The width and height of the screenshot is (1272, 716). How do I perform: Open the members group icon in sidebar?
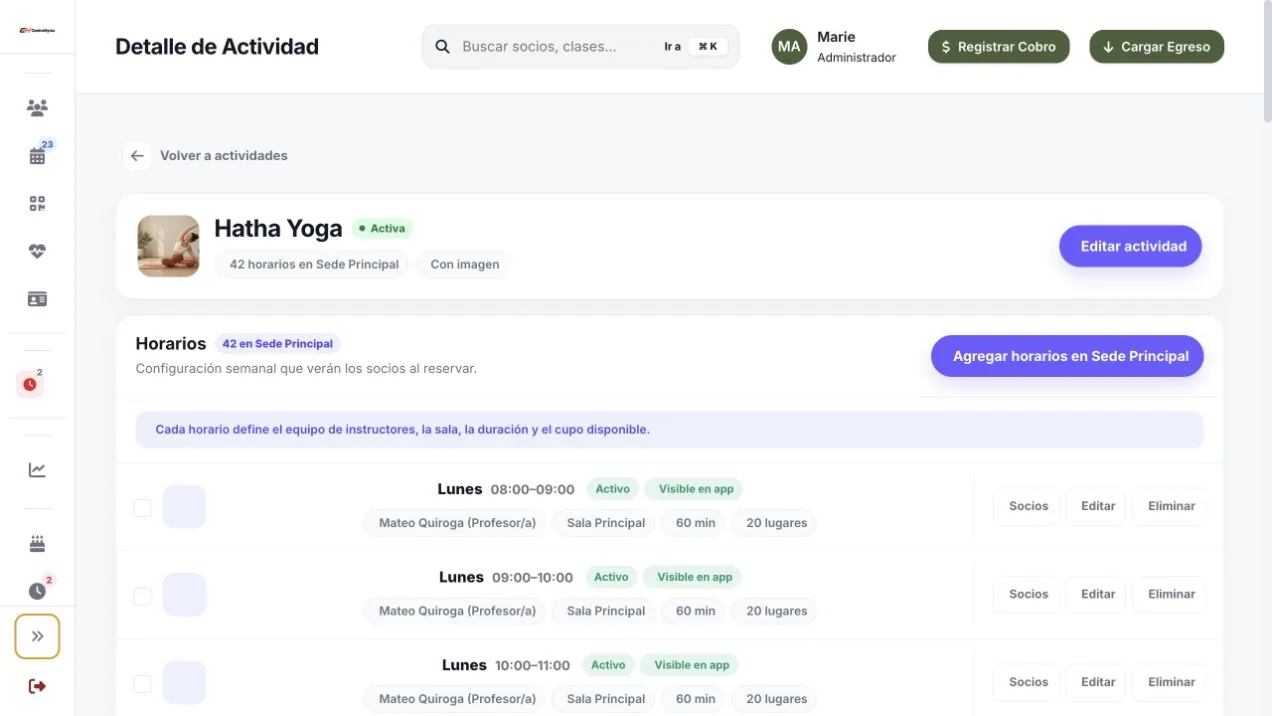coord(37,108)
